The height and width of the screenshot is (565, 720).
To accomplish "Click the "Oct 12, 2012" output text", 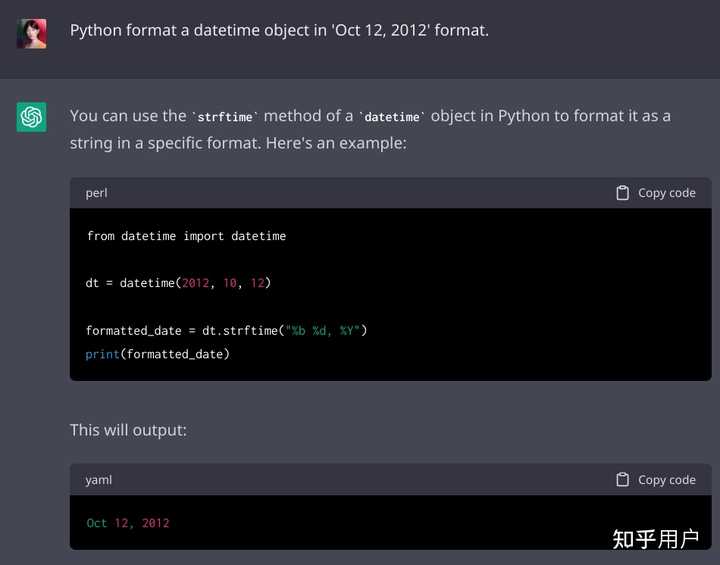I will [x=128, y=523].
